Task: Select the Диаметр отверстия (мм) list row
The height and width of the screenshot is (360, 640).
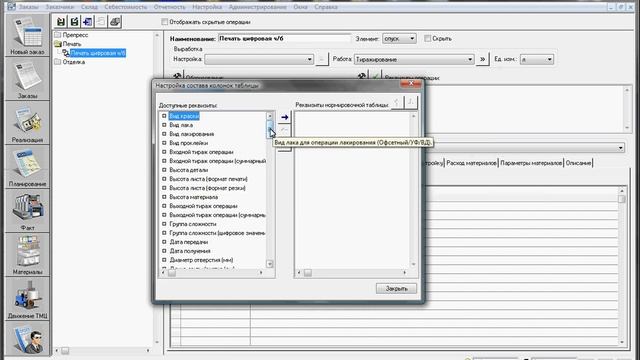Action: coord(201,260)
